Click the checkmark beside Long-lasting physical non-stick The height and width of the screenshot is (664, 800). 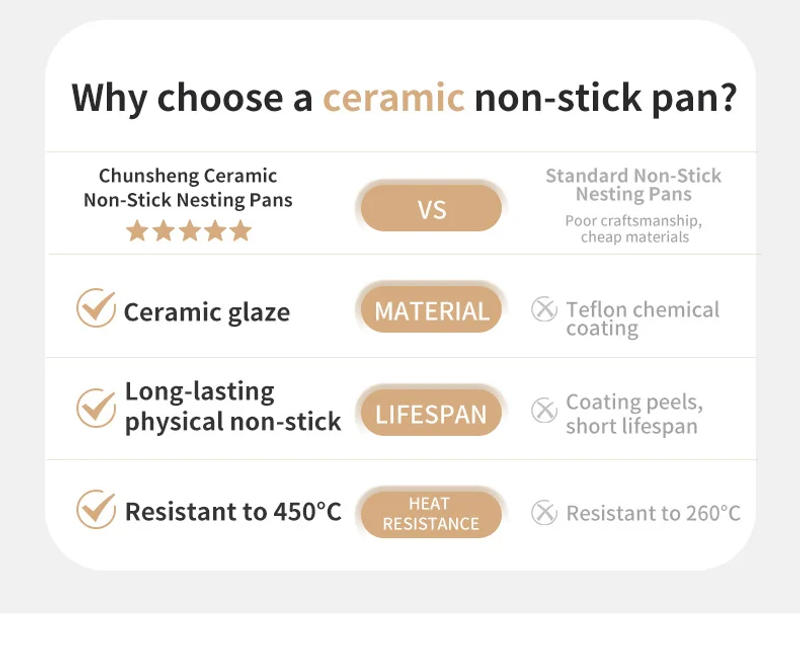[x=96, y=407]
